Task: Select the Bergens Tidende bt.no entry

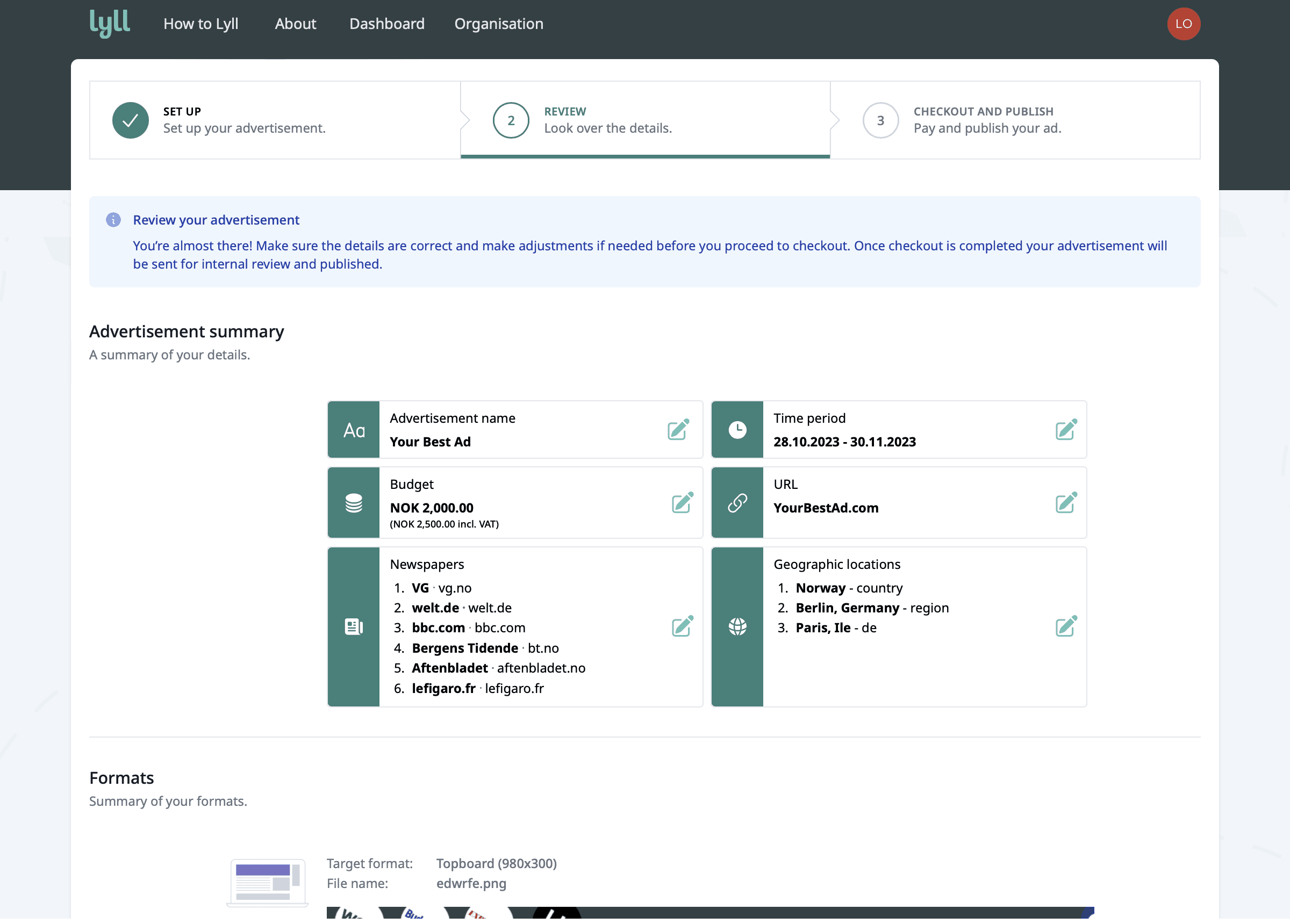Action: point(485,648)
